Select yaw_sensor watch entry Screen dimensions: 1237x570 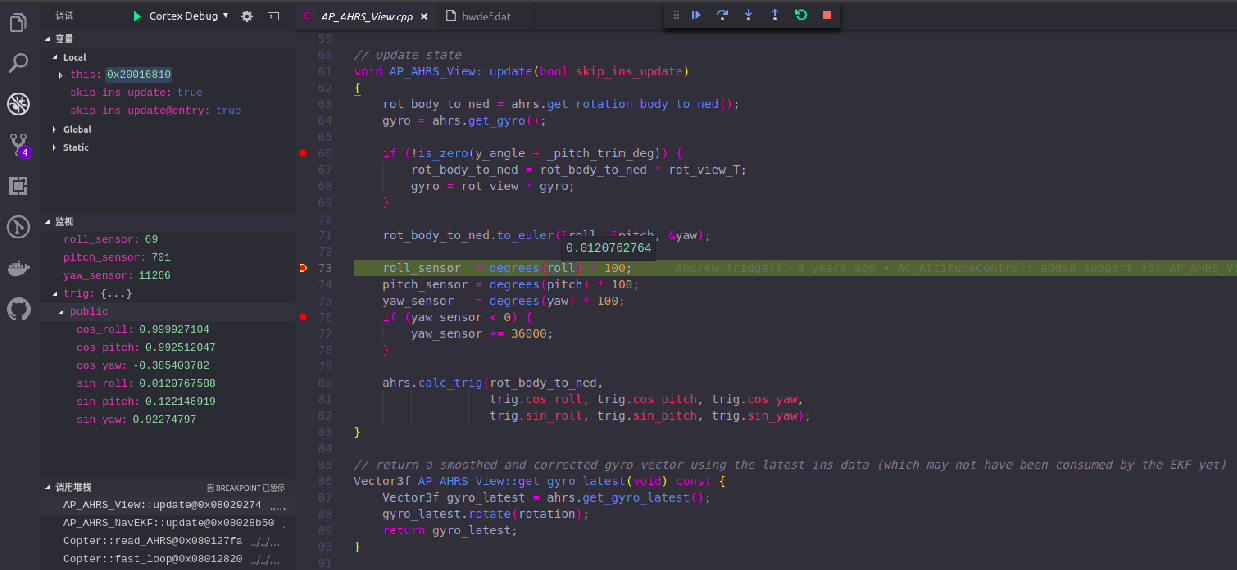pos(166,275)
